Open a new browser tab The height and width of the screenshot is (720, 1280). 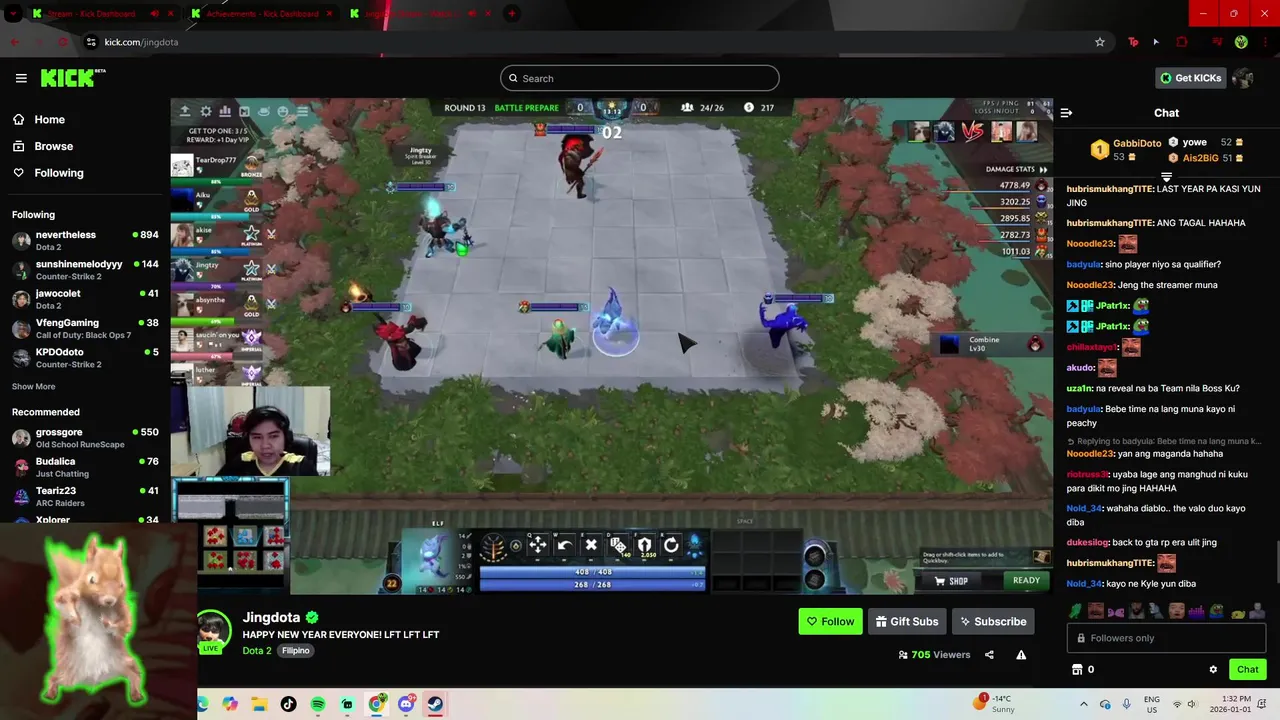[512, 14]
